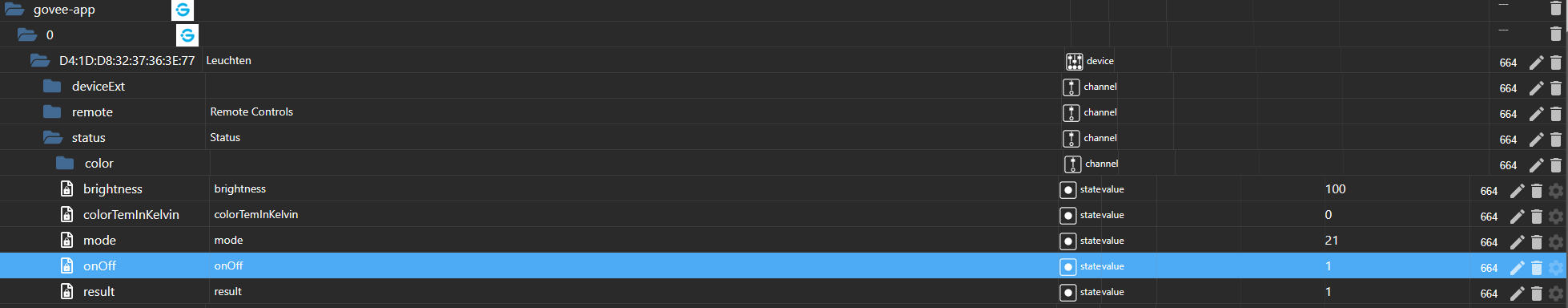Click the brightness value 100
1568x308 pixels.
(1335, 188)
